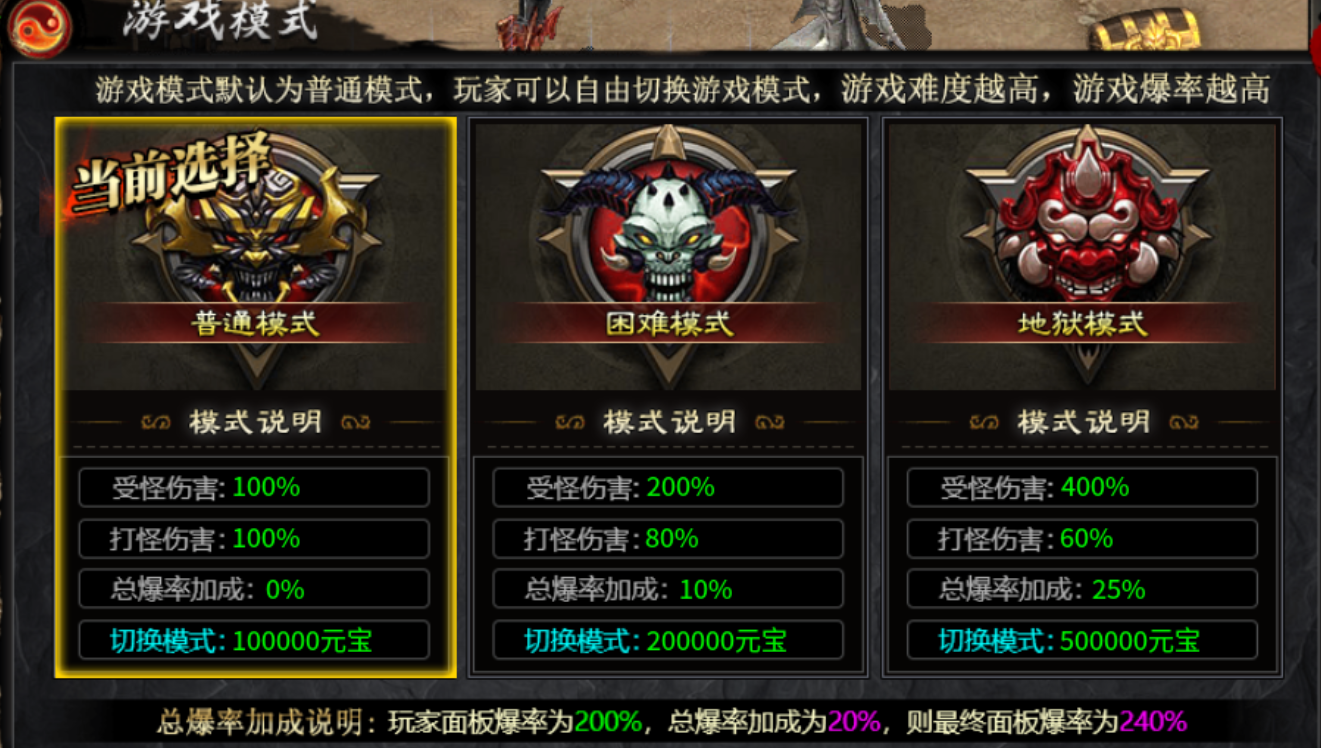The width and height of the screenshot is (1321, 748).
Task: Click 模式说明 header under 普通模式
Action: point(255,422)
